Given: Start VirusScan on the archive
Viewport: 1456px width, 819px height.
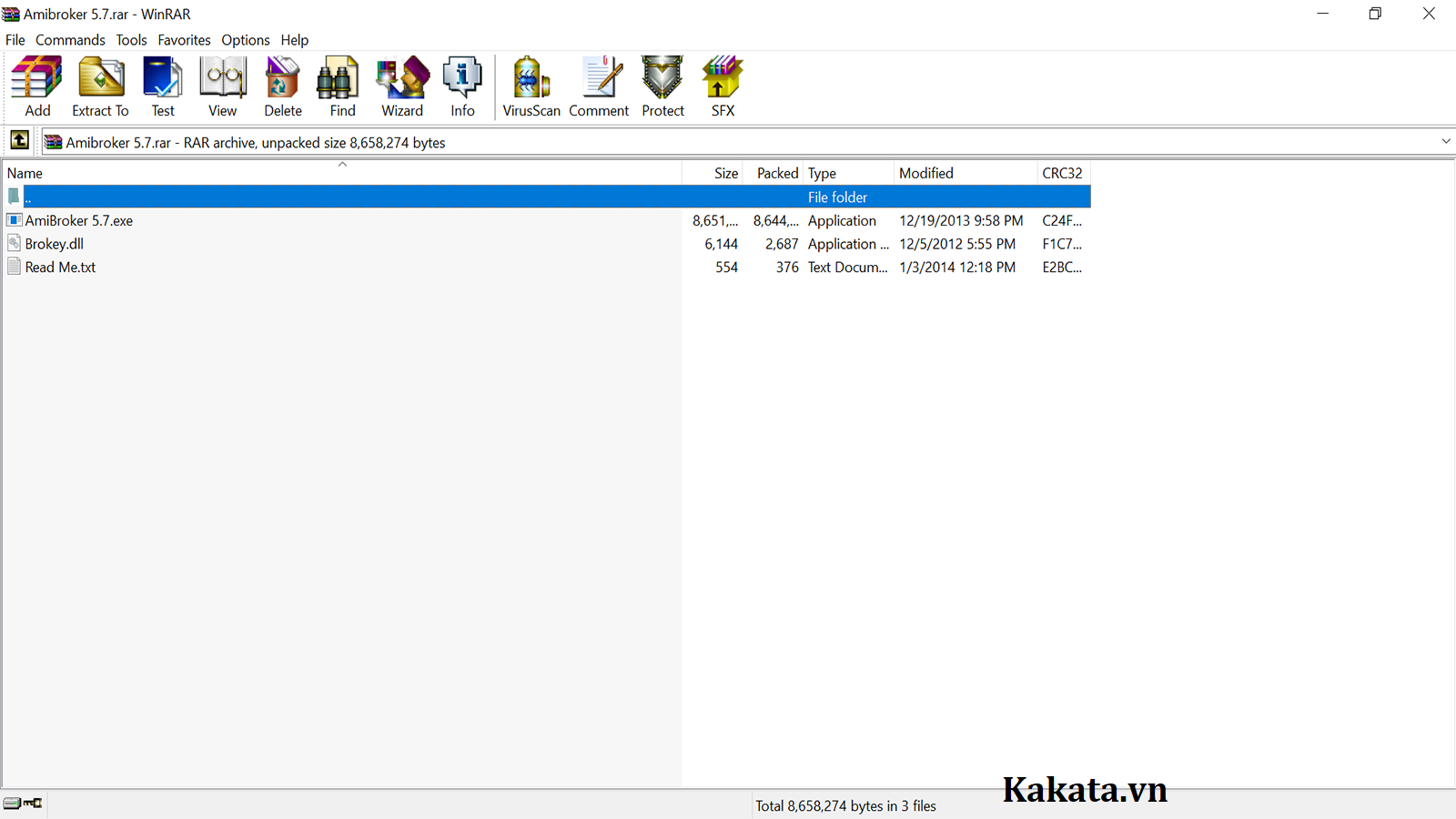Looking at the screenshot, I should 531,78.
